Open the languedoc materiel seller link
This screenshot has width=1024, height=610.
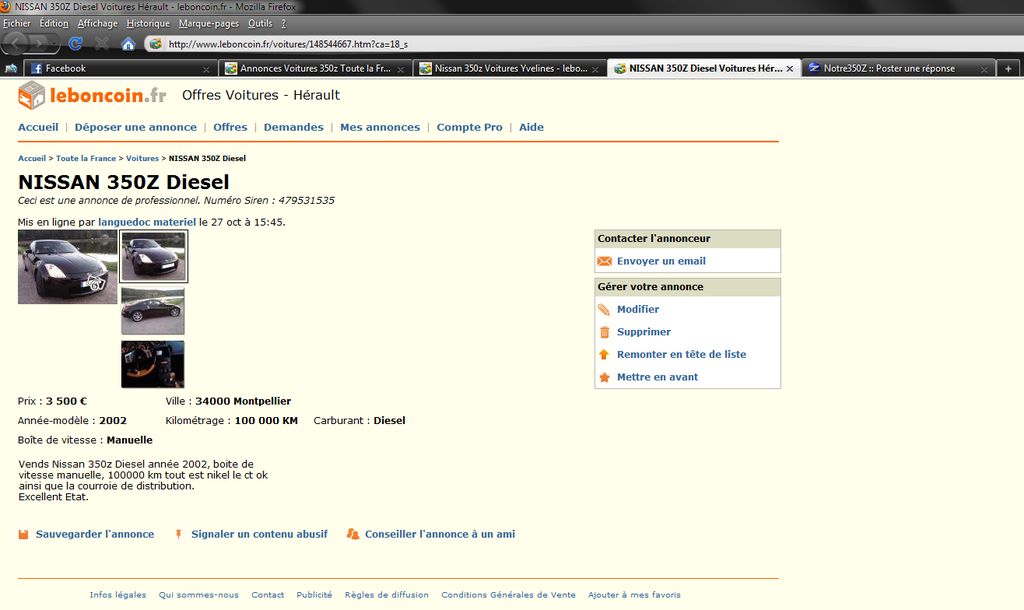[146, 222]
